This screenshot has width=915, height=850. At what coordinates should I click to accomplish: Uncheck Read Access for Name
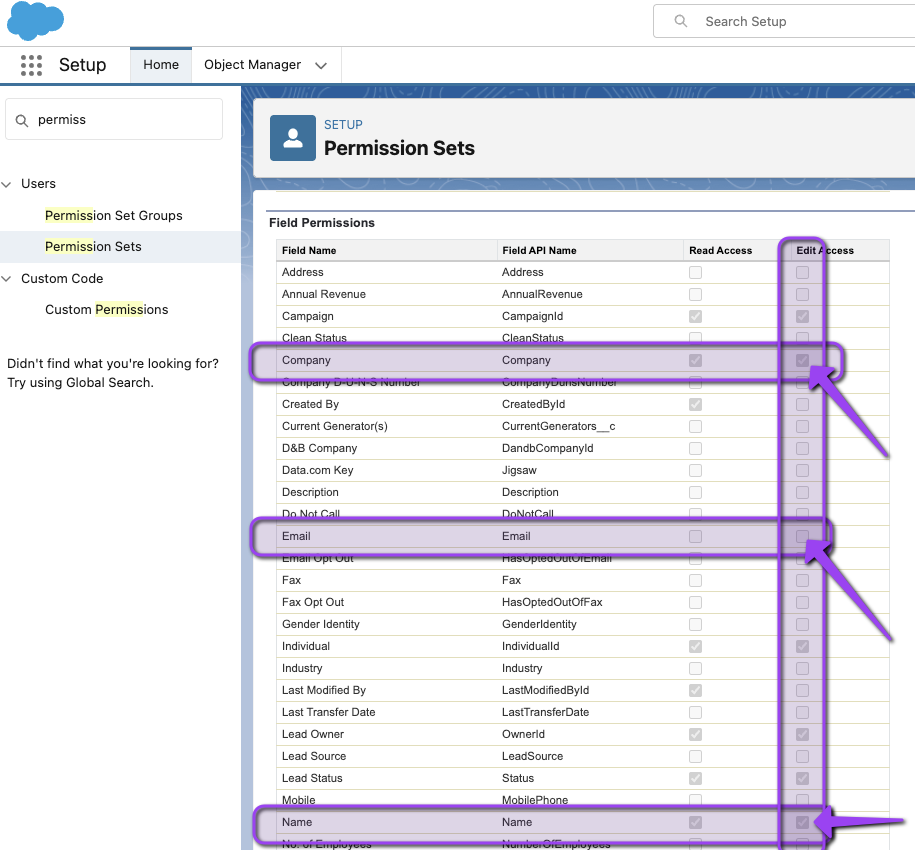click(x=695, y=823)
